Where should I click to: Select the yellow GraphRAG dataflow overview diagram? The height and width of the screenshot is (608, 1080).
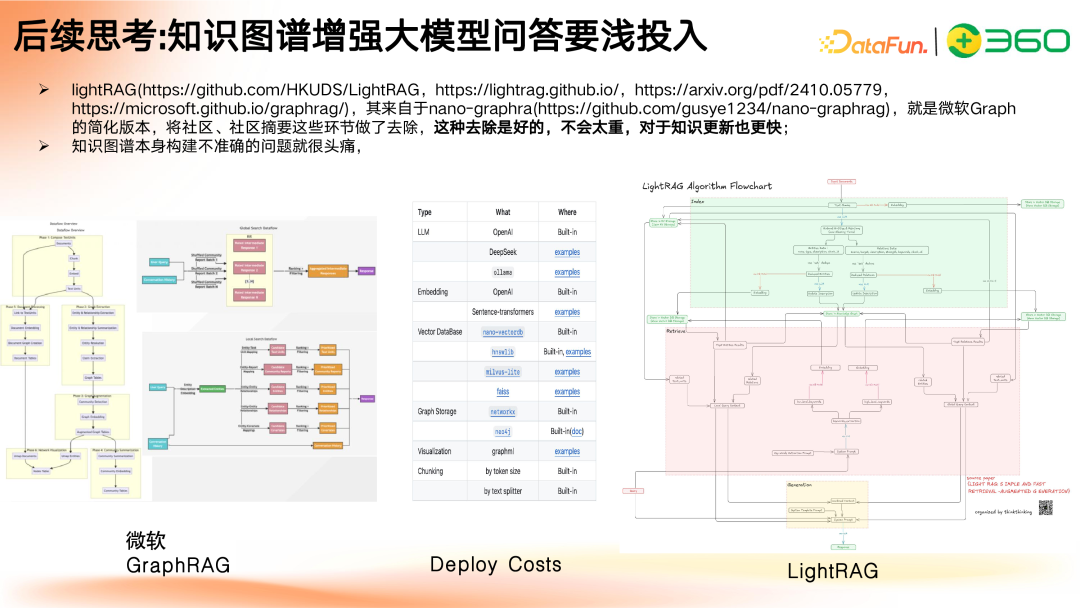pos(73,358)
